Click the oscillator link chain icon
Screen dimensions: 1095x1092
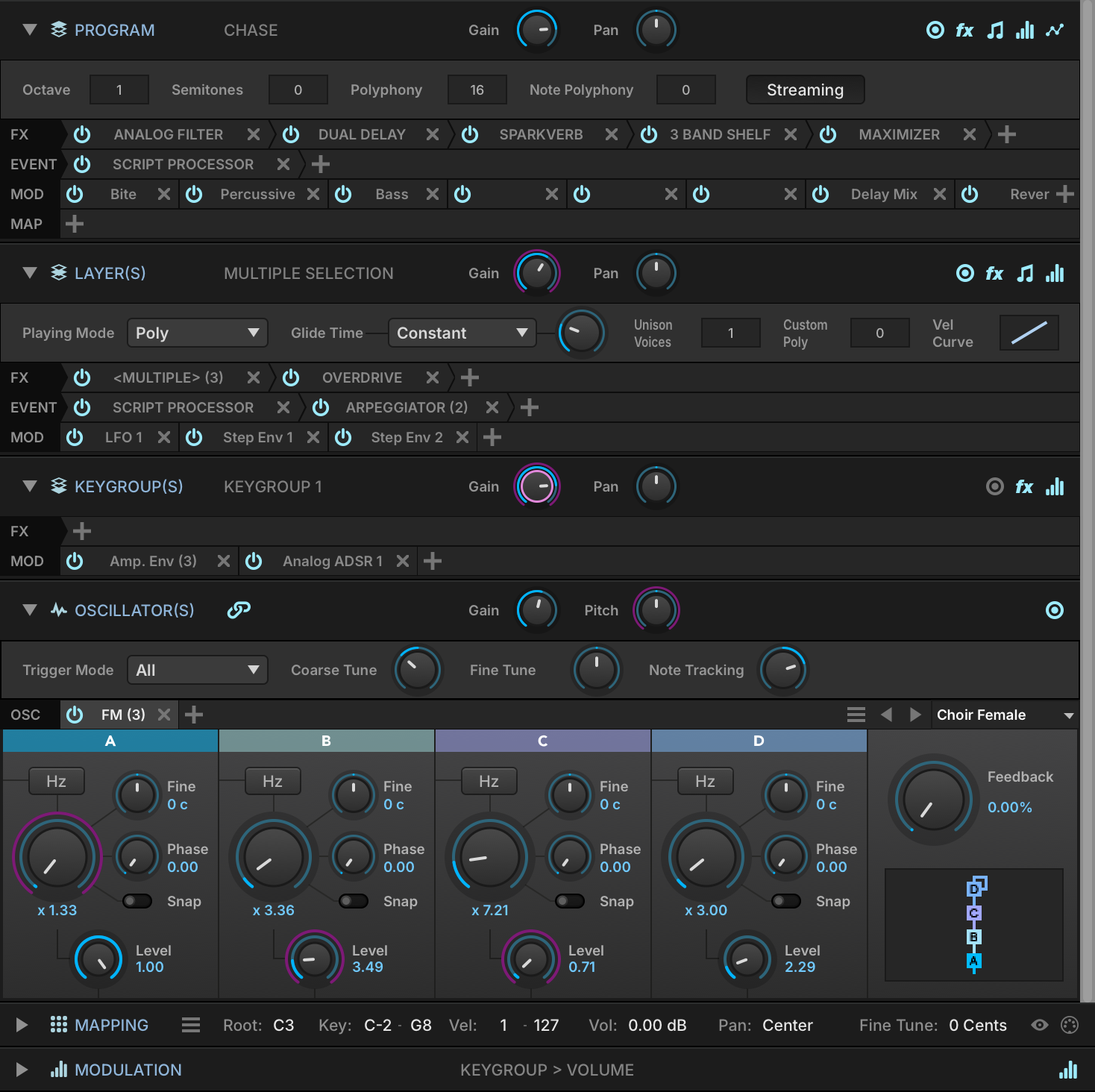coord(239,610)
